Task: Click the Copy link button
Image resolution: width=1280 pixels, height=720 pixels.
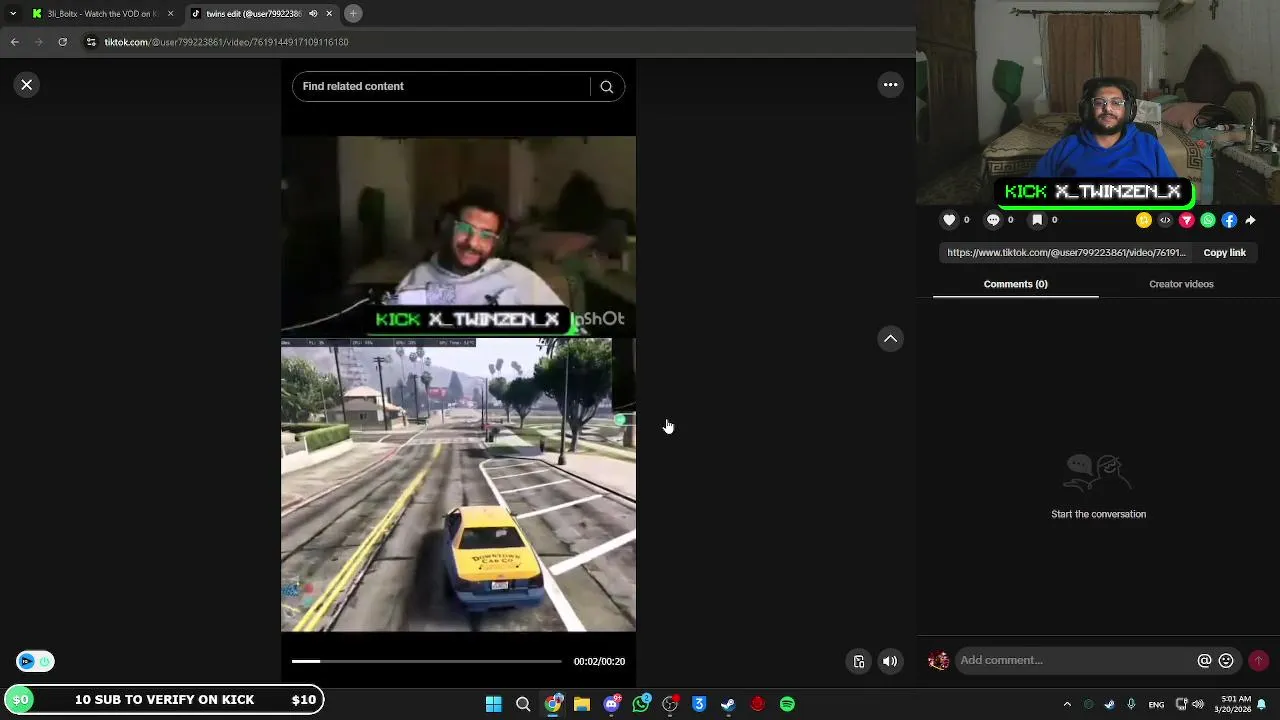Action: click(x=1224, y=253)
